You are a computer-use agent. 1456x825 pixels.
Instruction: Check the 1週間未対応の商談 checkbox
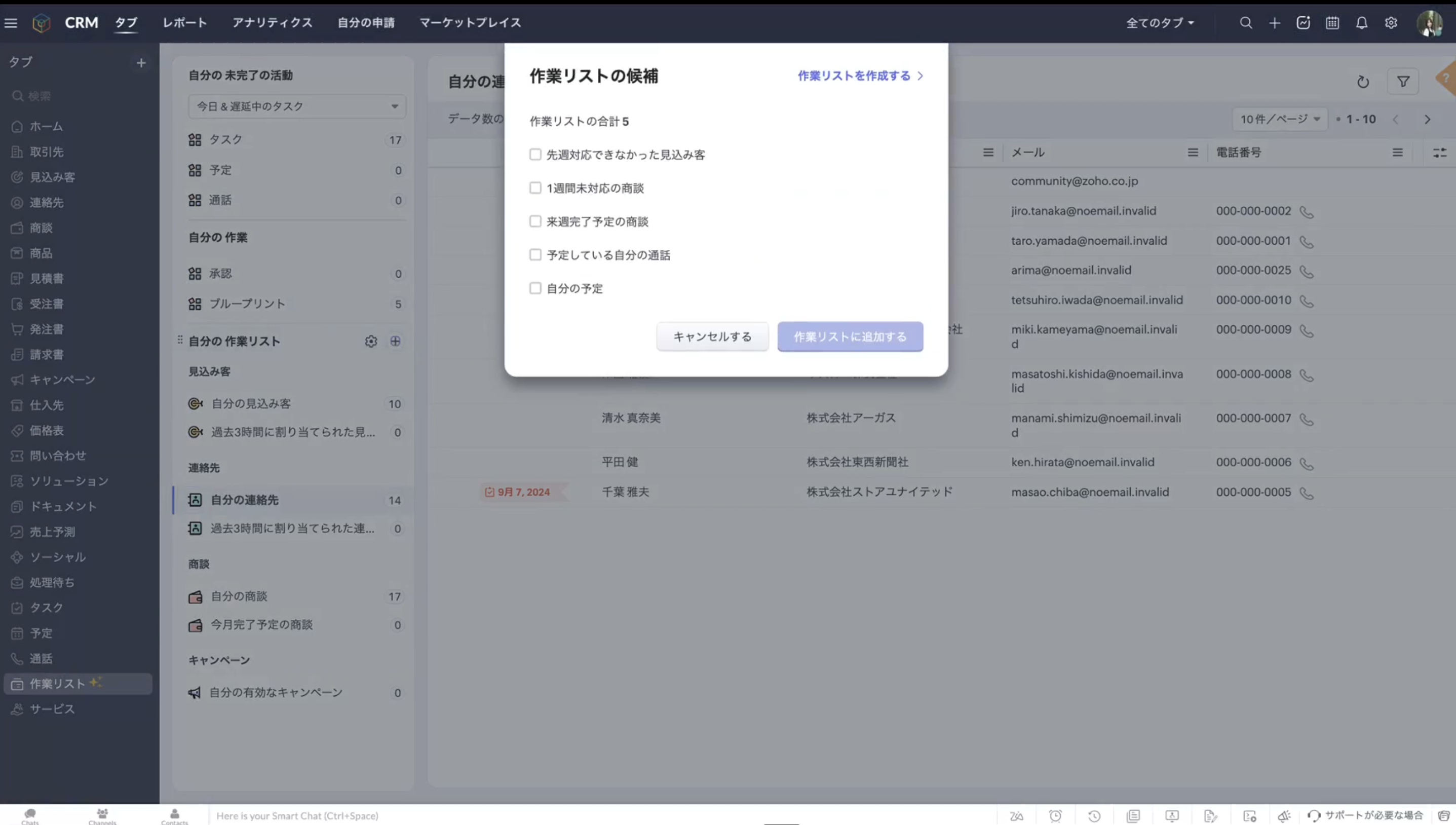point(535,188)
